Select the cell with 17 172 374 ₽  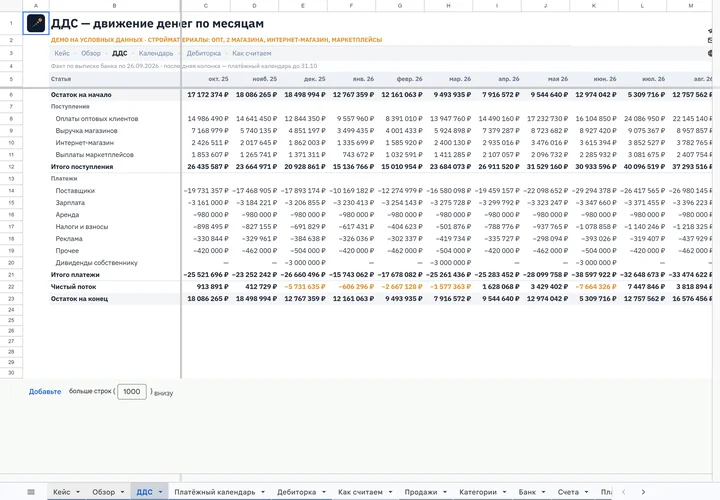coord(206,95)
